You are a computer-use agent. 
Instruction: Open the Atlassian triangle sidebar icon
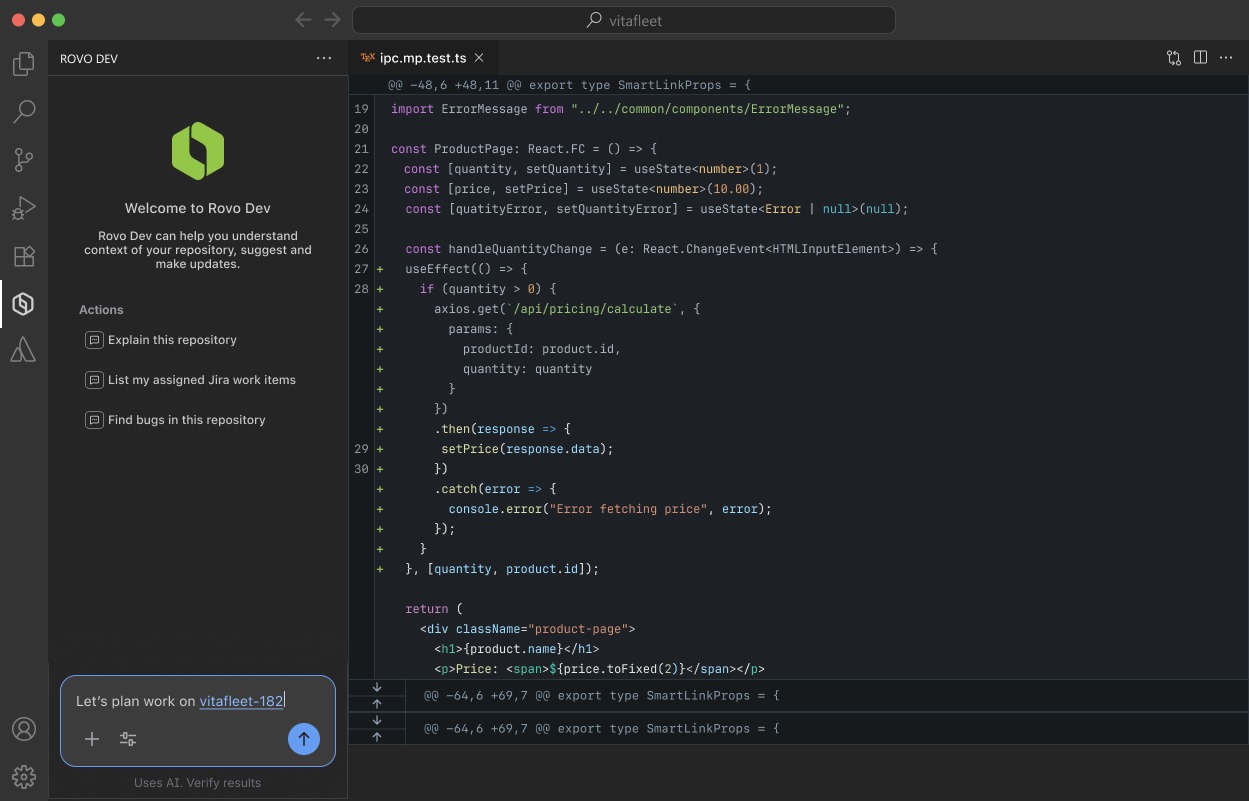click(24, 350)
